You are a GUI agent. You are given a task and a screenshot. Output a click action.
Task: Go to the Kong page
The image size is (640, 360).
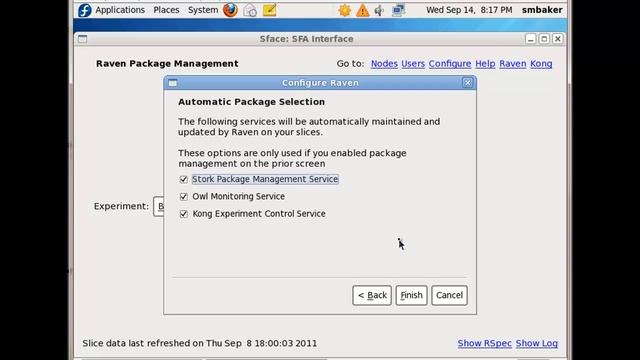pos(541,64)
